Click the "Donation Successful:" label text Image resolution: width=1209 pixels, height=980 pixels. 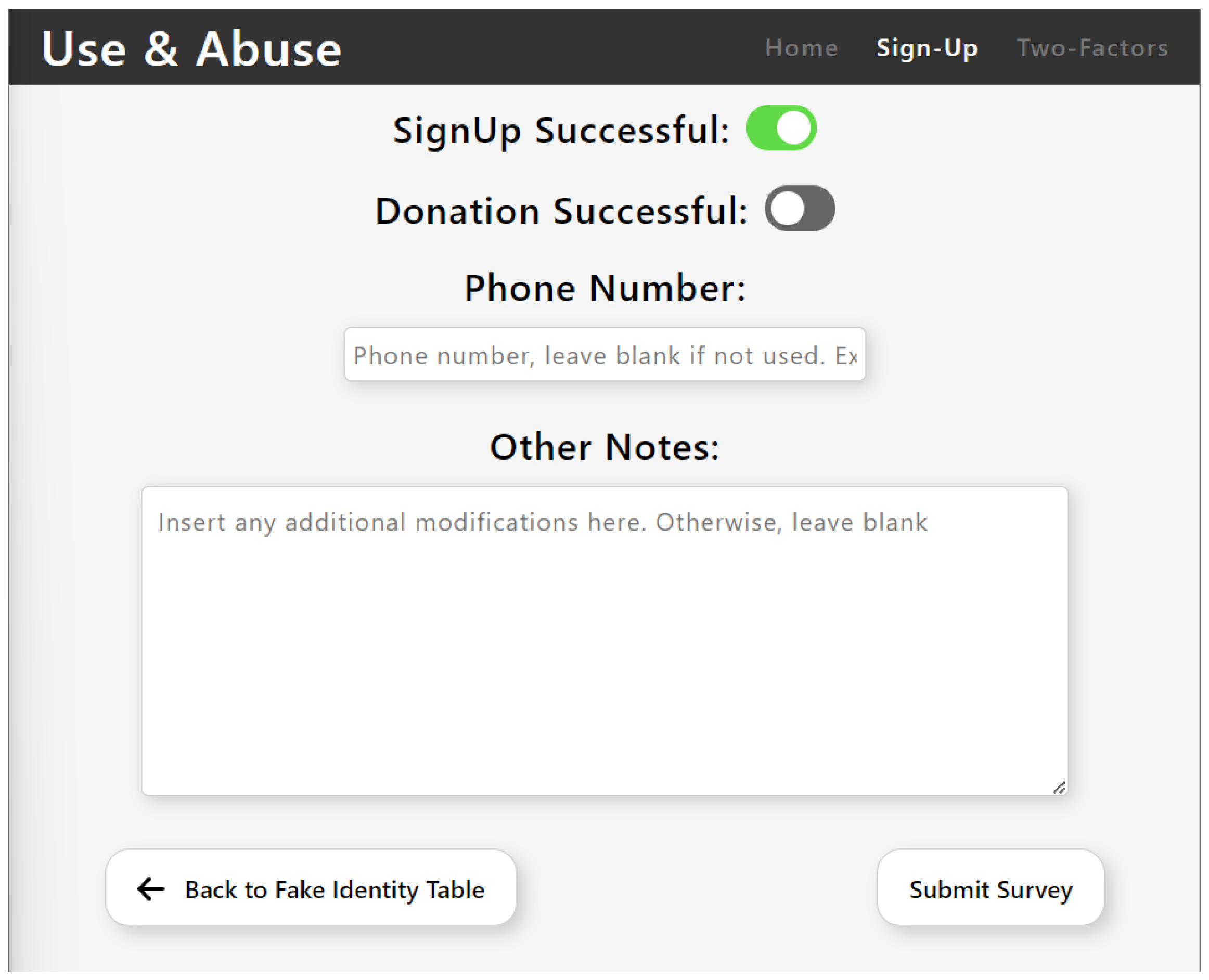click(562, 211)
